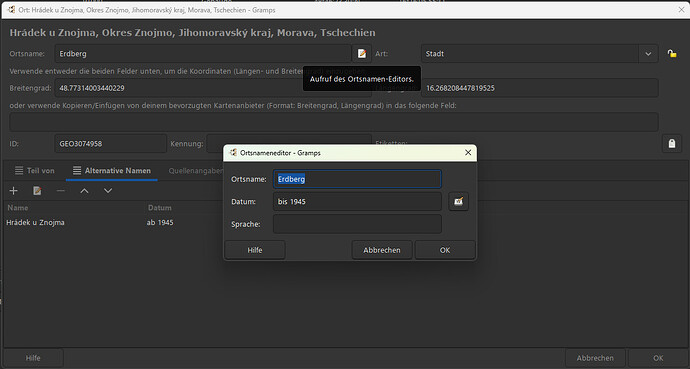Confirm Ortsnameneditor dialog with OK
Screen dimensions: 690x369
pyautogui.click(x=445, y=250)
